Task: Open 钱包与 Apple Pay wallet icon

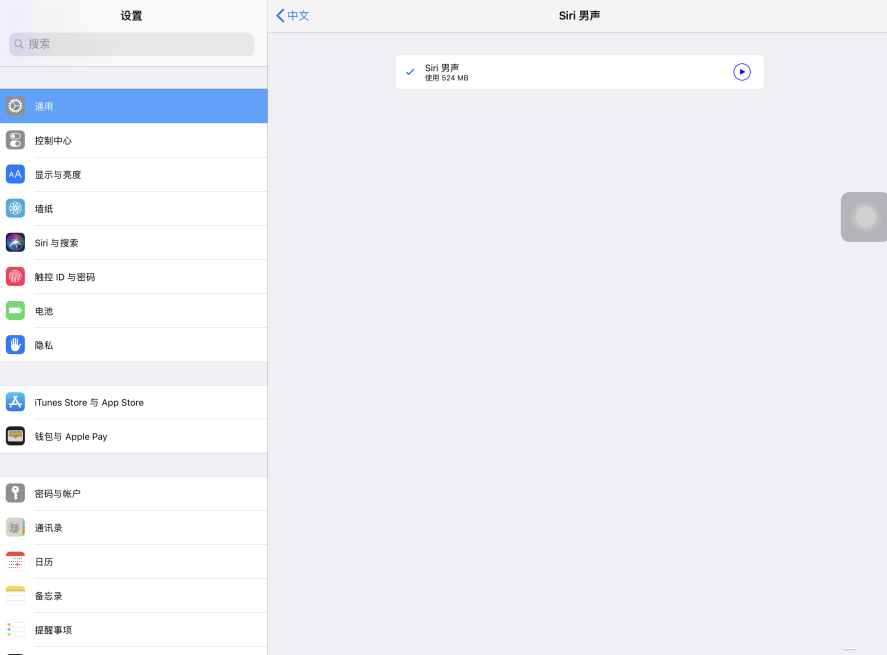Action: 15,436
